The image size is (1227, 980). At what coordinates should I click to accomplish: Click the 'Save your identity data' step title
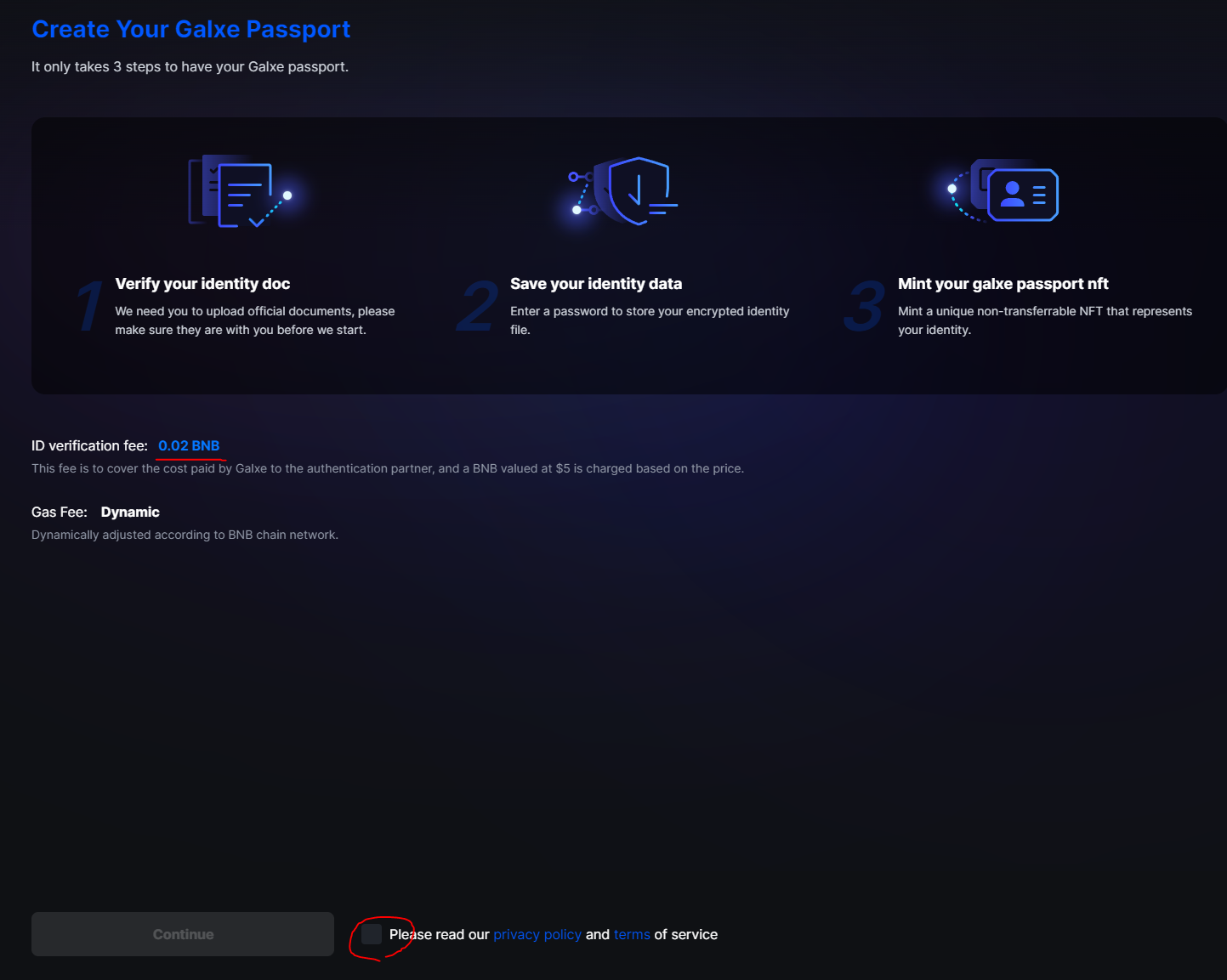click(596, 284)
